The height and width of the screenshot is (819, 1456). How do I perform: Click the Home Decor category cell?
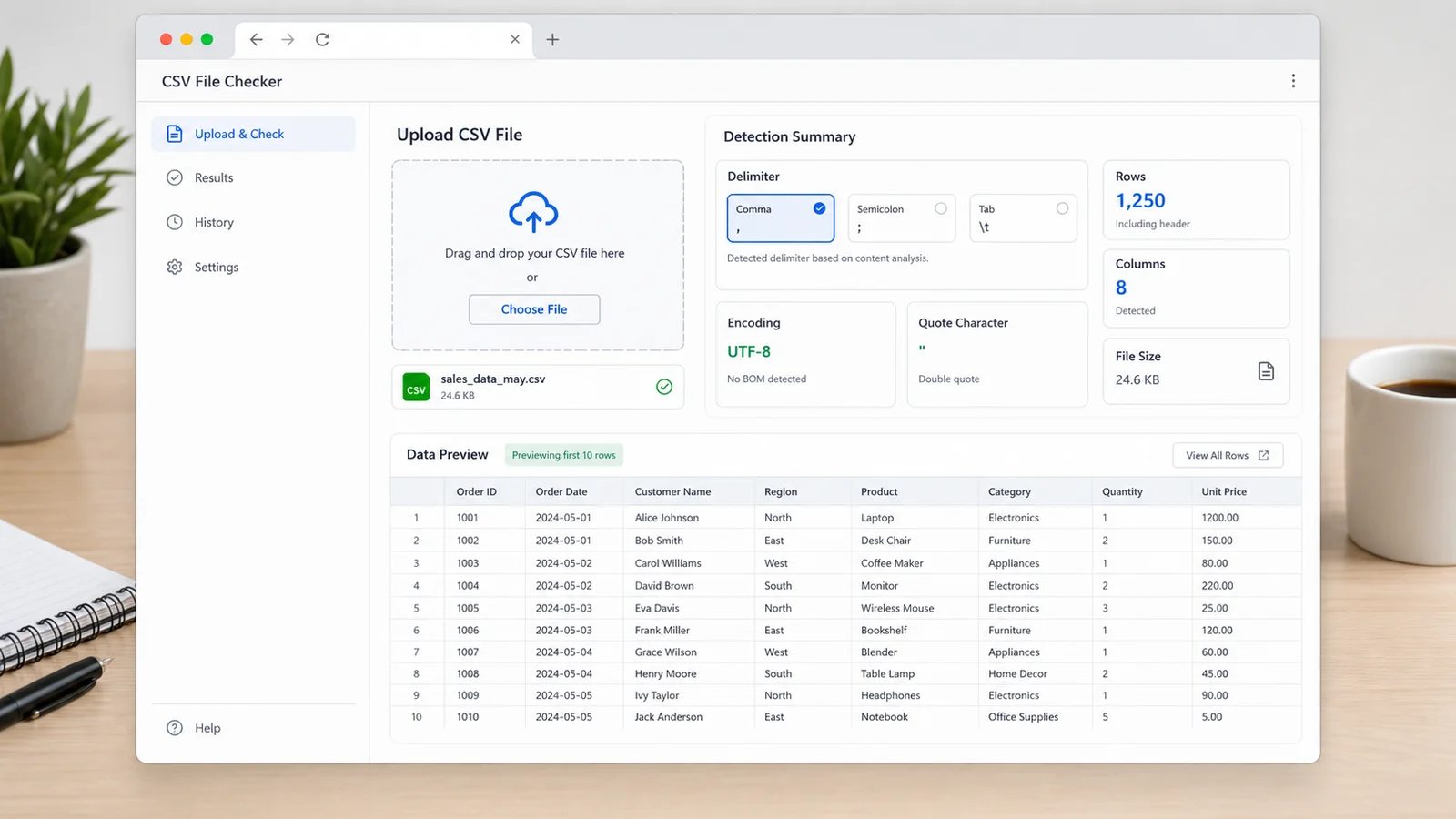1017,674
